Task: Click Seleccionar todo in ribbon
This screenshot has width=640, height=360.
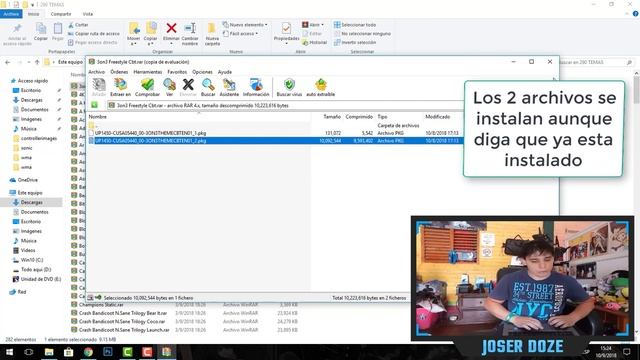Action: click(x=355, y=25)
